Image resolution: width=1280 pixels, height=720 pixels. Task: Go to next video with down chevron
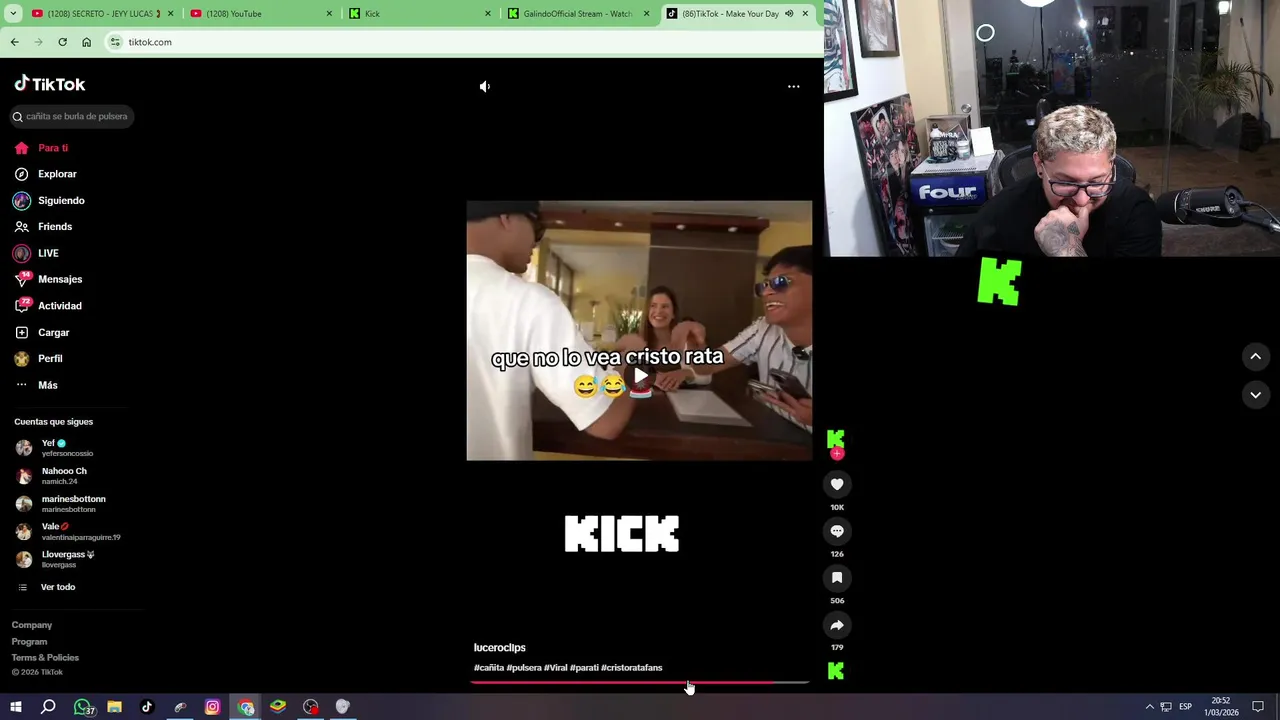pos(1255,395)
